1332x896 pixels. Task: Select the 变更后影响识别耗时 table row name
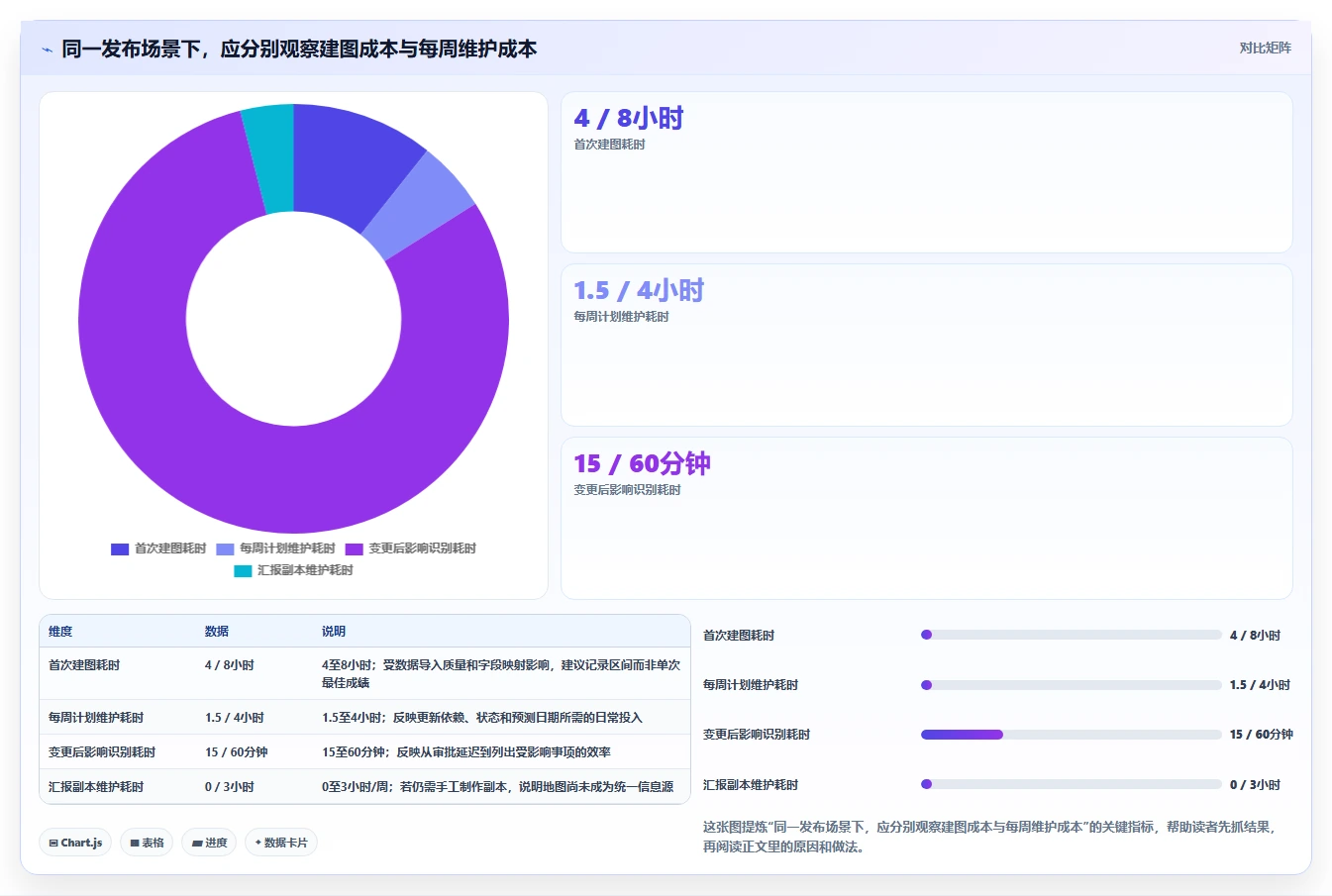pyautogui.click(x=102, y=752)
